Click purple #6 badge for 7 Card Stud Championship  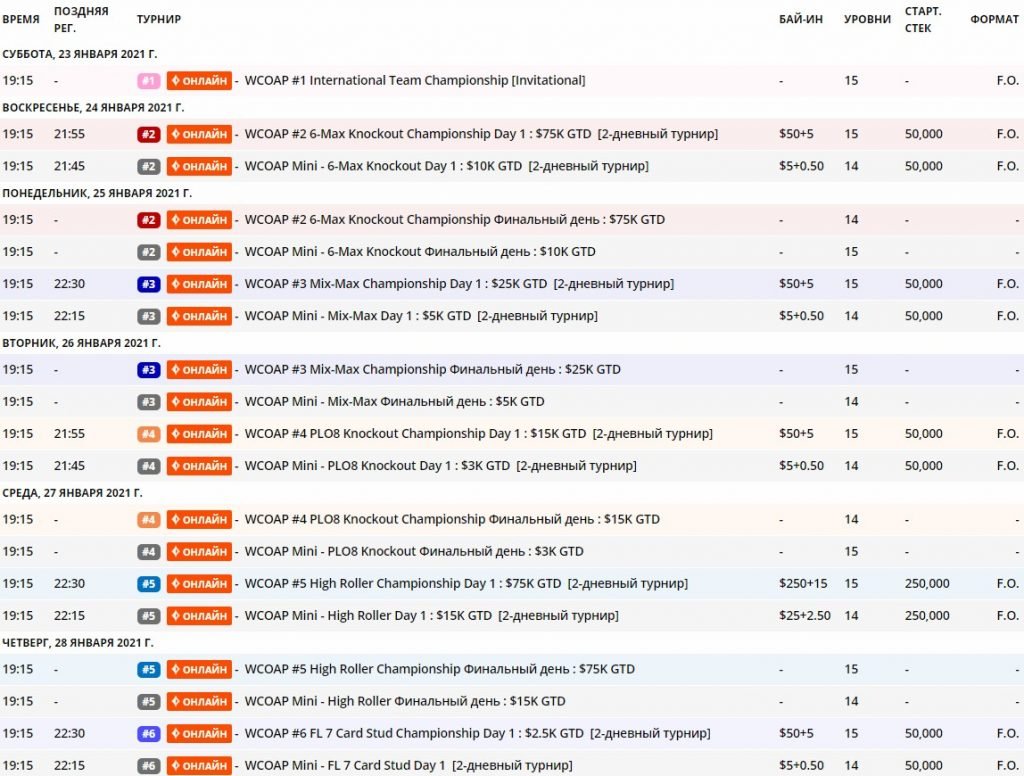pos(148,734)
